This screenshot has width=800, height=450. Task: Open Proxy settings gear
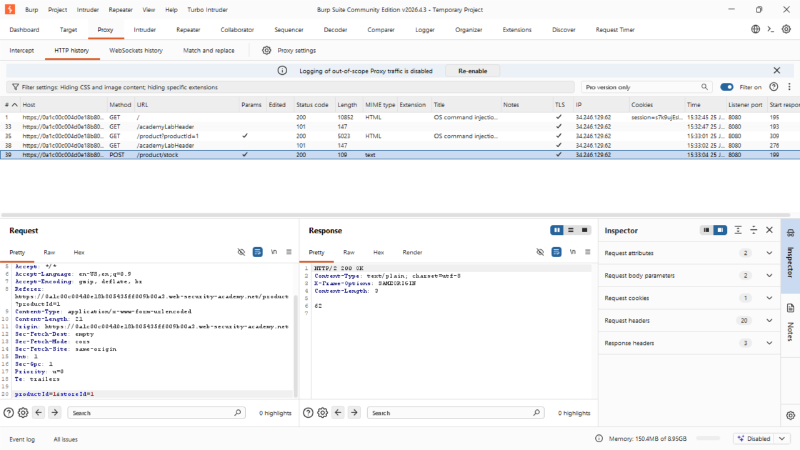click(x=266, y=50)
